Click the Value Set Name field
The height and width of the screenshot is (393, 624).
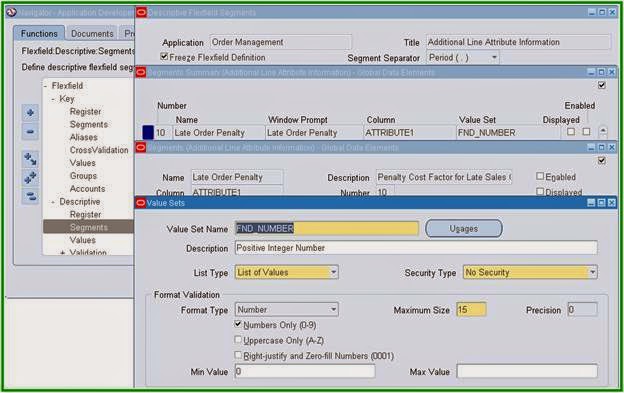327,228
